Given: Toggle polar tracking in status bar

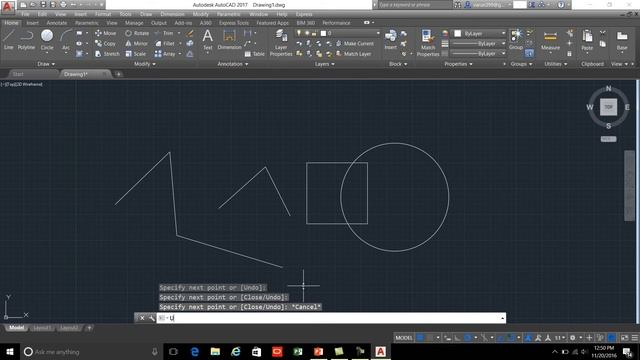Looking at the screenshot, I should [x=468, y=338].
